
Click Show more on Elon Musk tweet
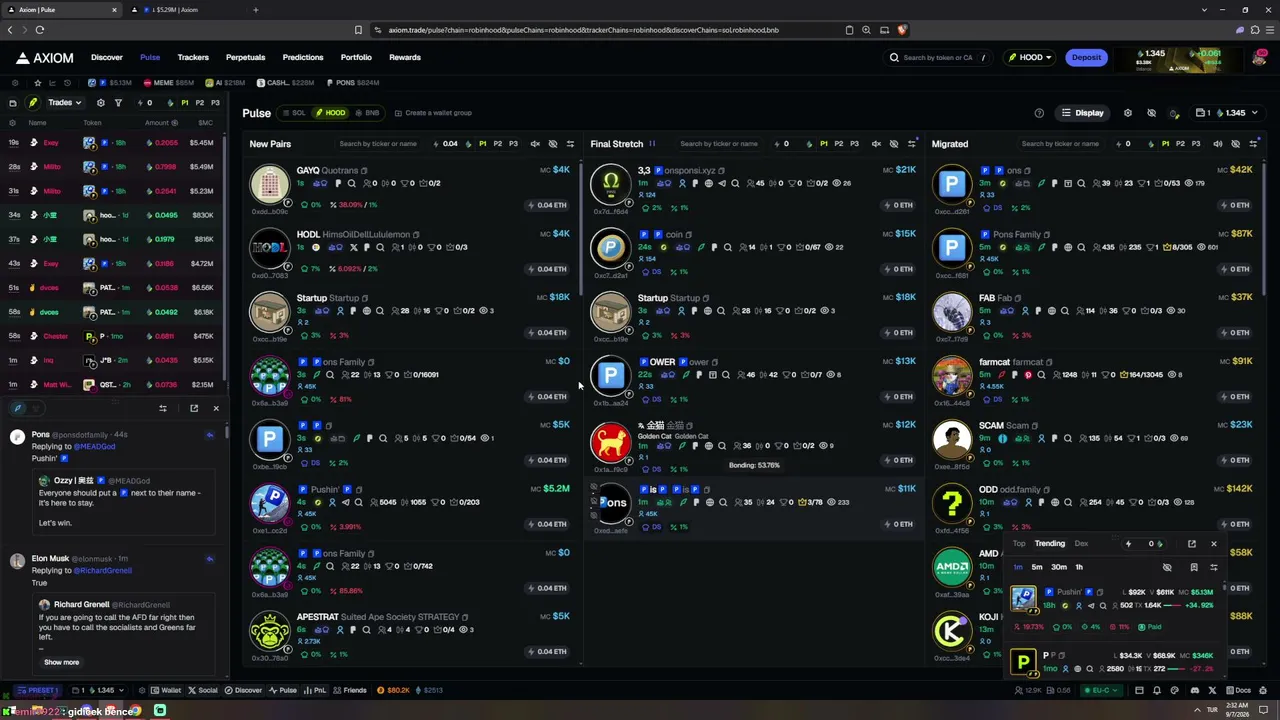coord(61,662)
